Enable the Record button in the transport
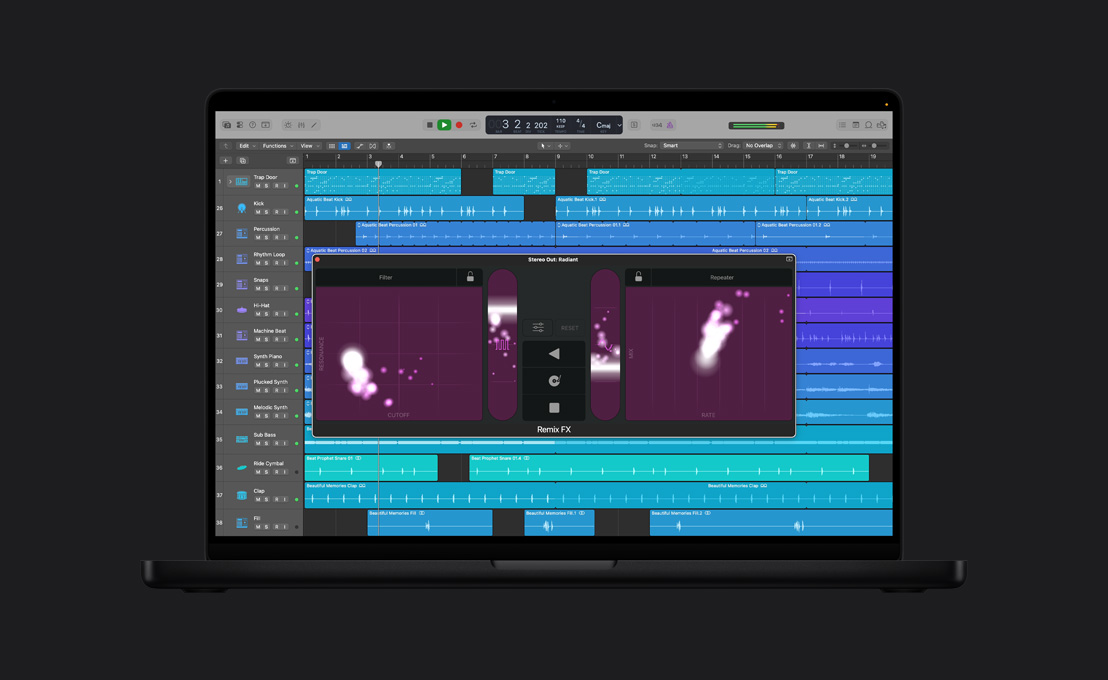This screenshot has width=1108, height=680. click(x=459, y=124)
